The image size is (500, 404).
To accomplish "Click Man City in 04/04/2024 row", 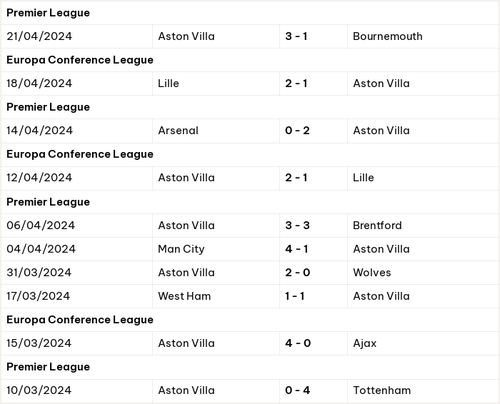I will 181,249.
